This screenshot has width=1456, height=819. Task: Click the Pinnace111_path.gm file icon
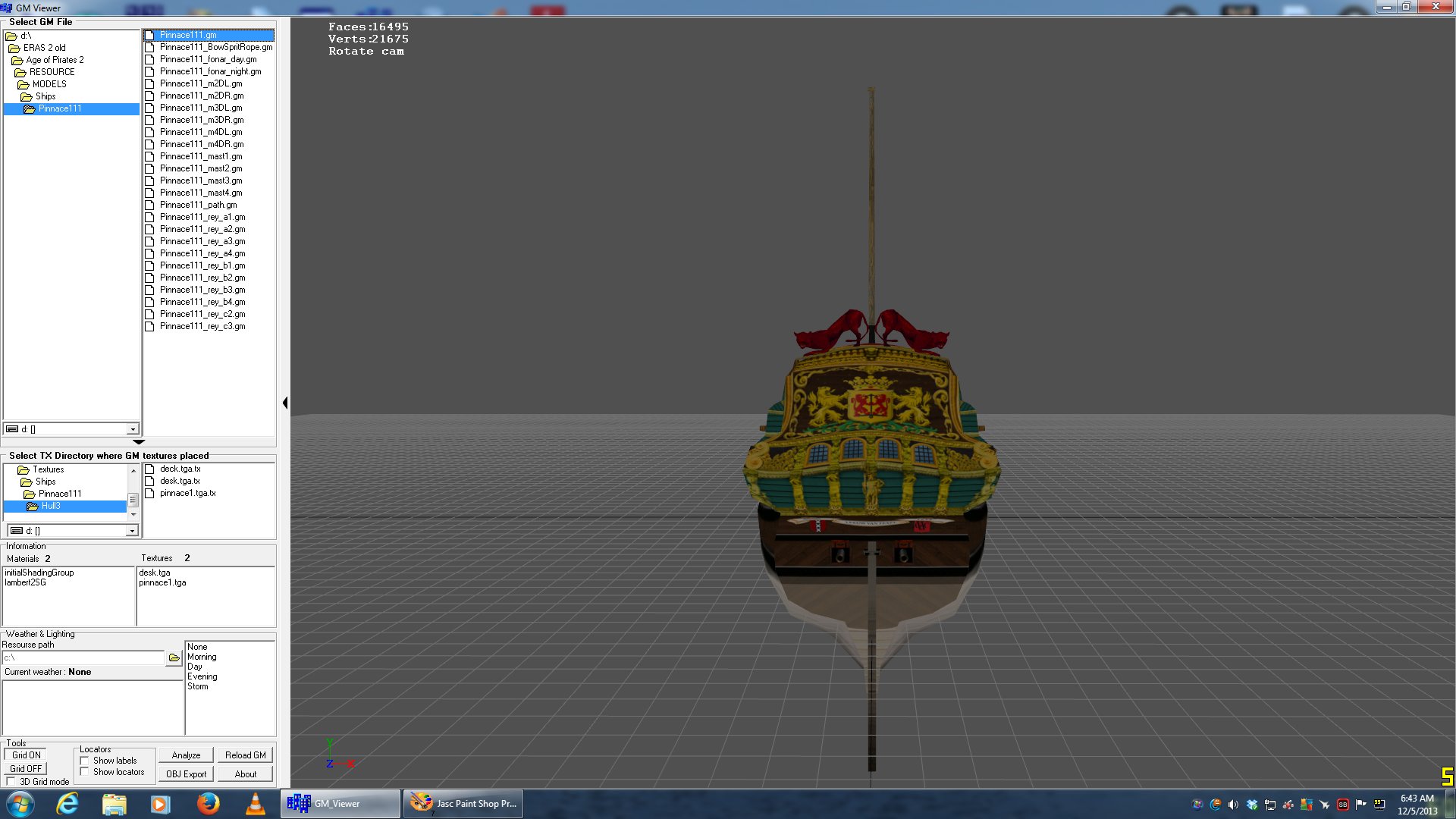click(x=149, y=205)
